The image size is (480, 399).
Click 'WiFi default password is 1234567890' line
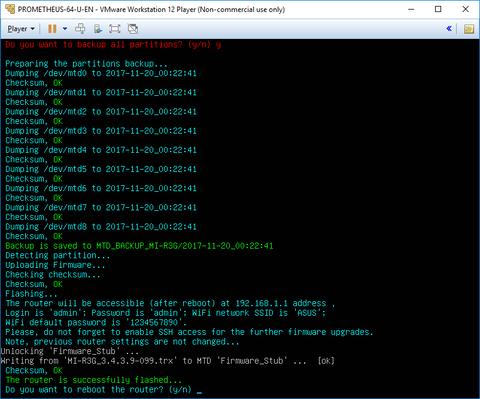(x=96, y=323)
